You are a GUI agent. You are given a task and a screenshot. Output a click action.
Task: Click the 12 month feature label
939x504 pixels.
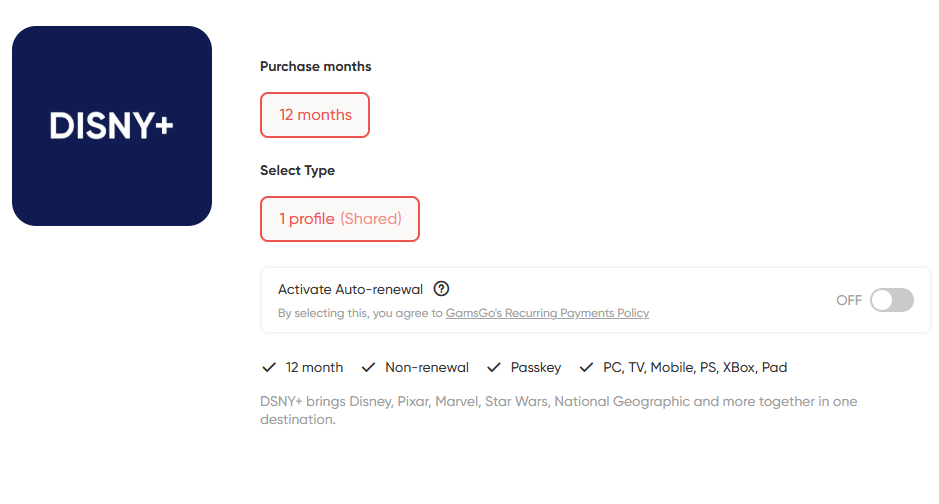[314, 368]
